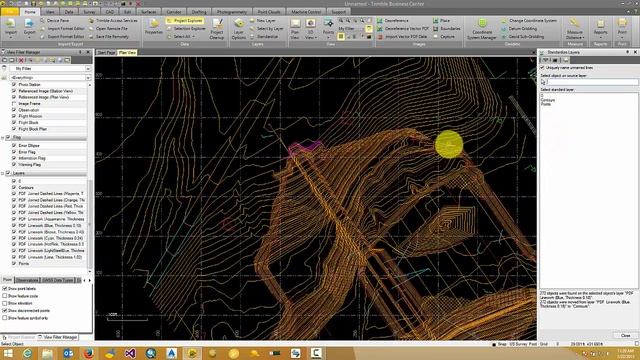Open the Point Clouds ribbon tab
The width and height of the screenshot is (640, 360).
269,12
